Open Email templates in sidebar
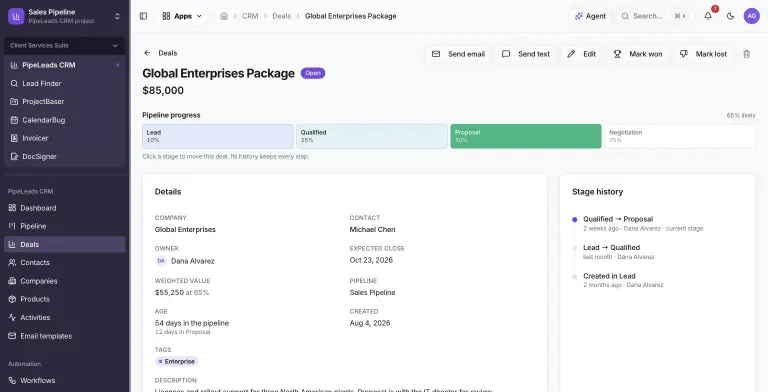The width and height of the screenshot is (768, 392). (x=65, y=336)
